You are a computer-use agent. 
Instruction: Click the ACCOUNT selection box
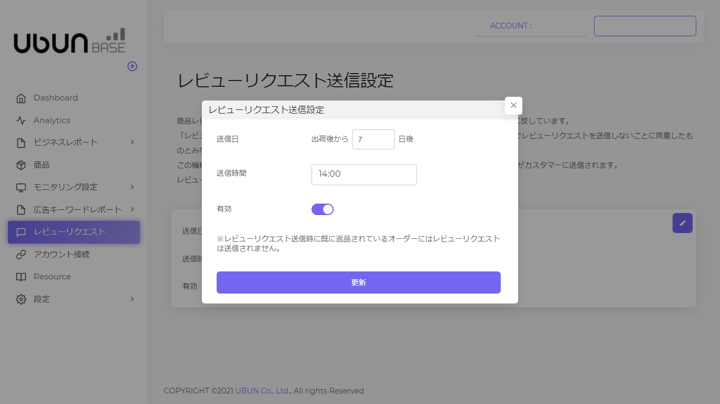tap(645, 26)
